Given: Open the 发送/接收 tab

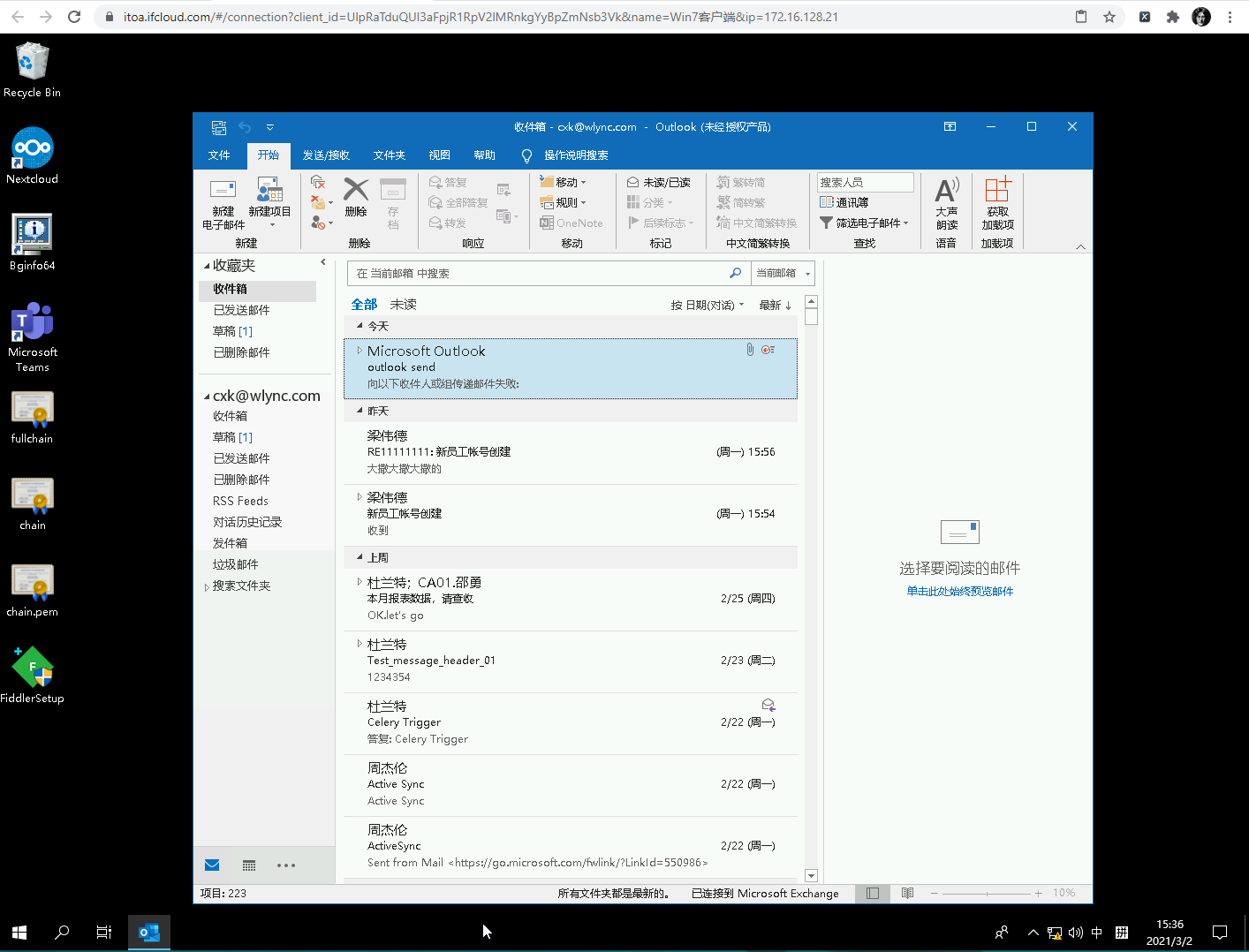Looking at the screenshot, I should (326, 155).
